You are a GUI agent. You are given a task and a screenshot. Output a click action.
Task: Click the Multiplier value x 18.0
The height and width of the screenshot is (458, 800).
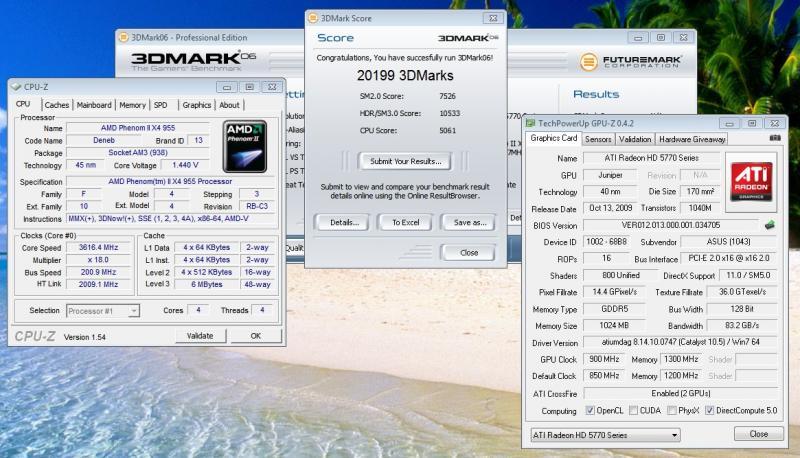tap(98, 260)
